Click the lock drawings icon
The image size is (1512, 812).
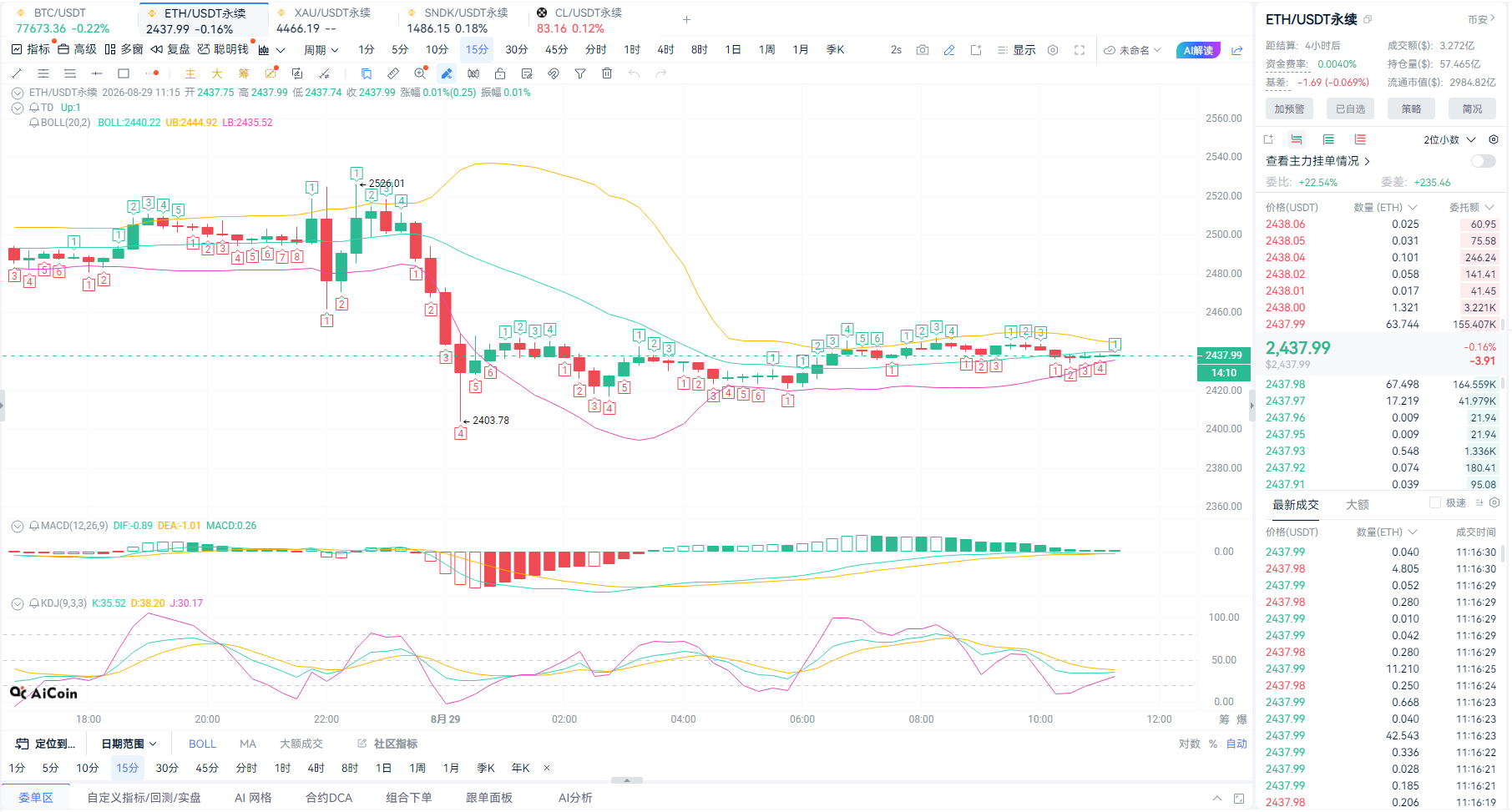[x=500, y=73]
